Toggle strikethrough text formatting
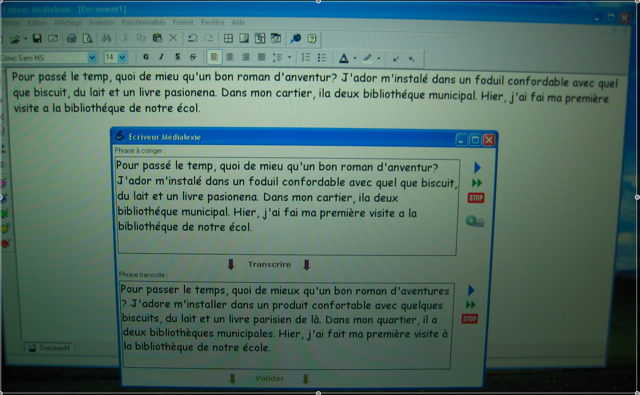640x395 pixels. [x=193, y=57]
